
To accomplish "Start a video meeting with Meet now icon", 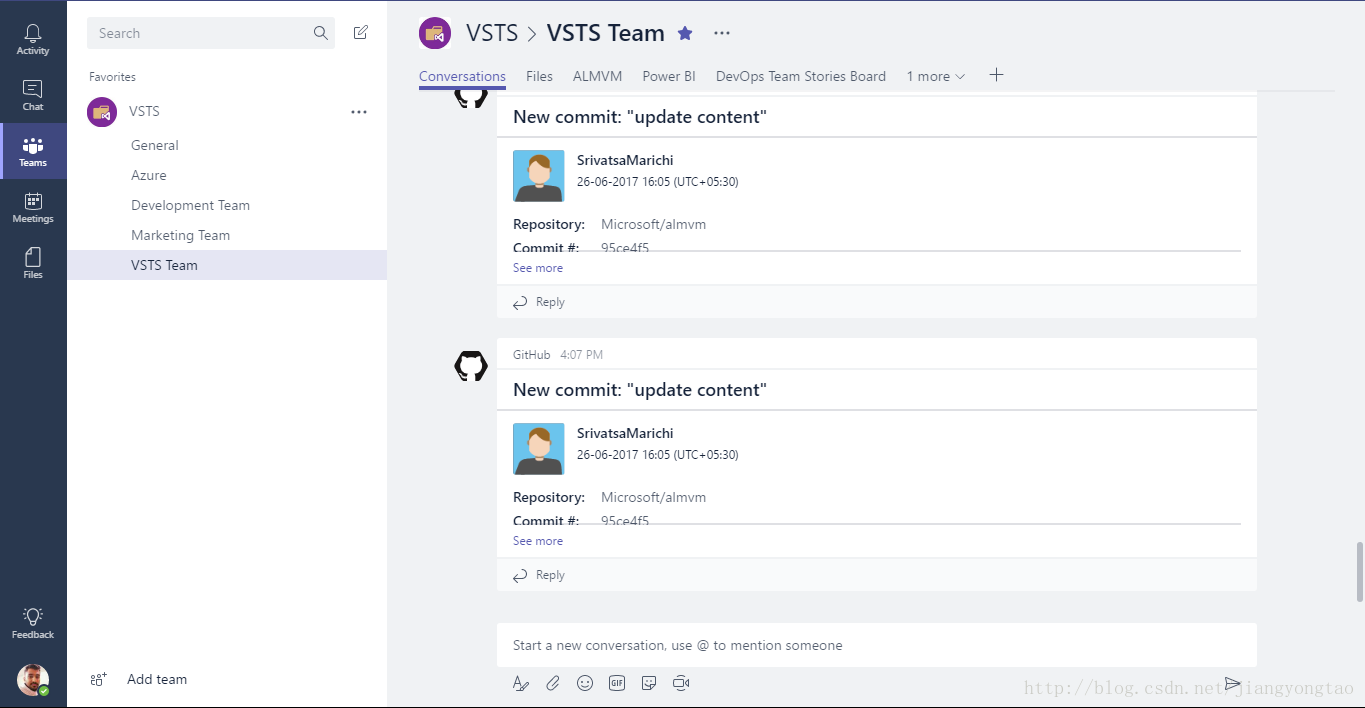I will pyautogui.click(x=681, y=683).
